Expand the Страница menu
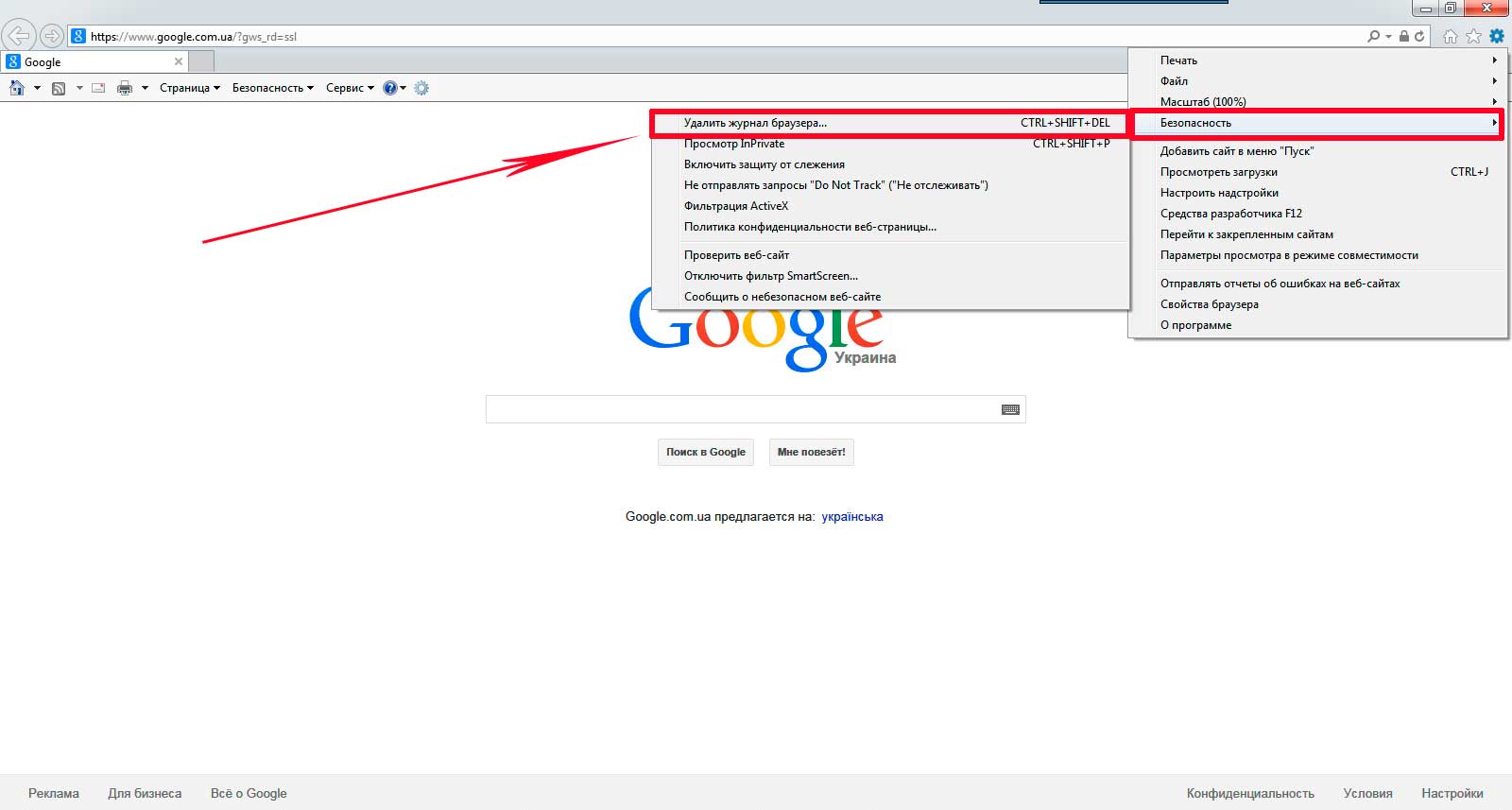 (x=190, y=88)
